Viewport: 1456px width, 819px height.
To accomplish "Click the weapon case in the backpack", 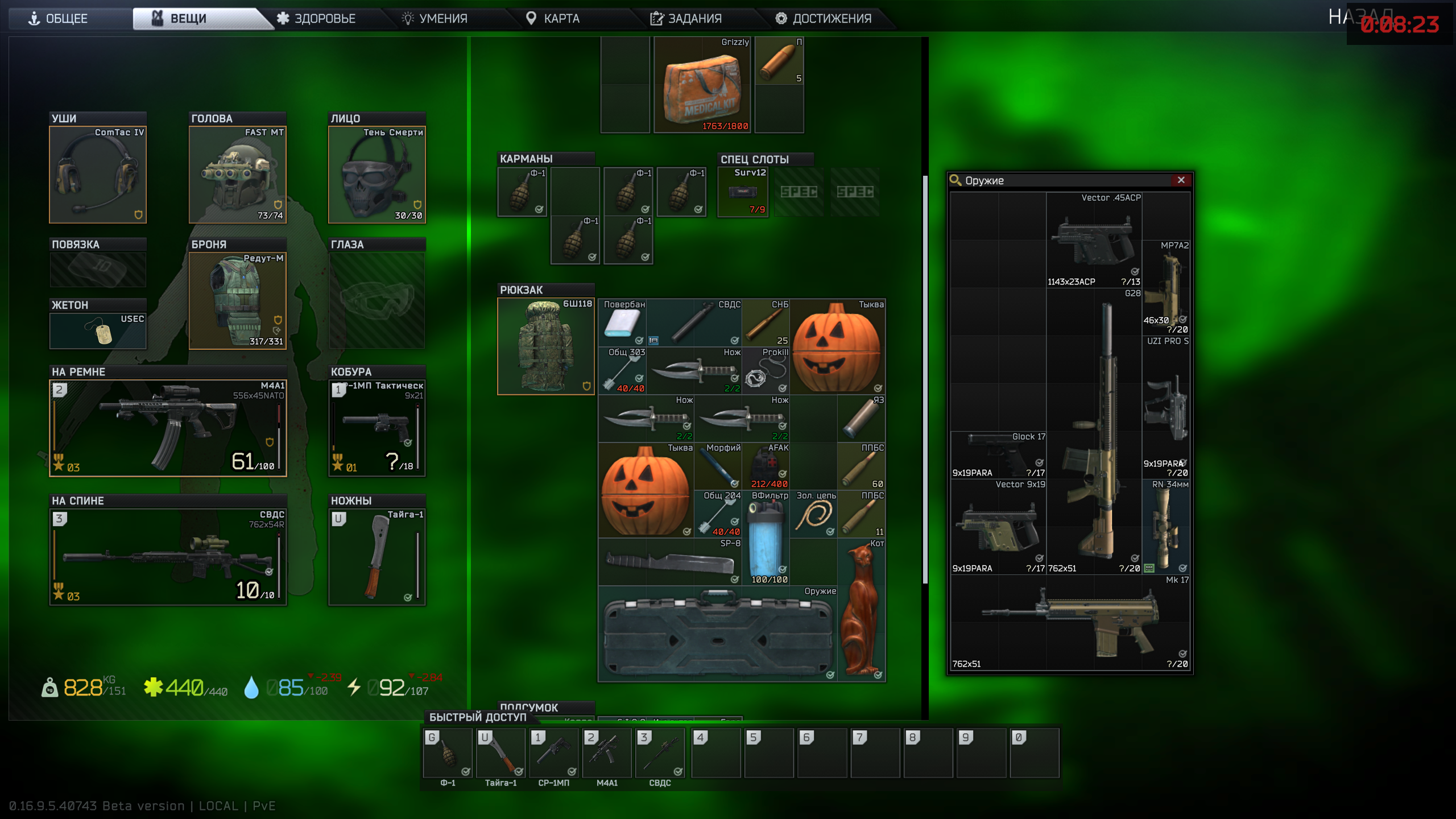I will click(718, 634).
